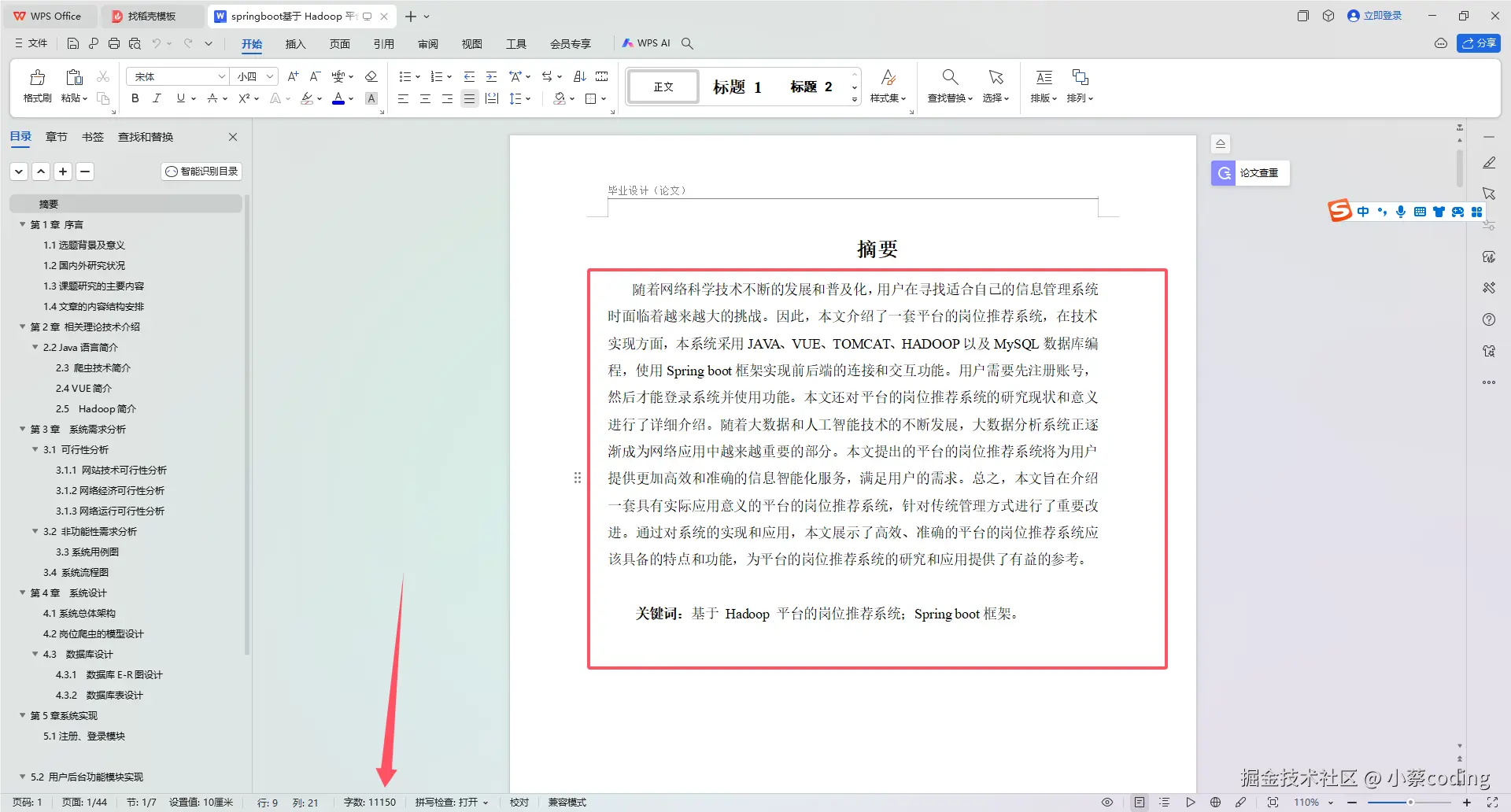Open the 审阅 (Review) ribbon tab

click(427, 44)
